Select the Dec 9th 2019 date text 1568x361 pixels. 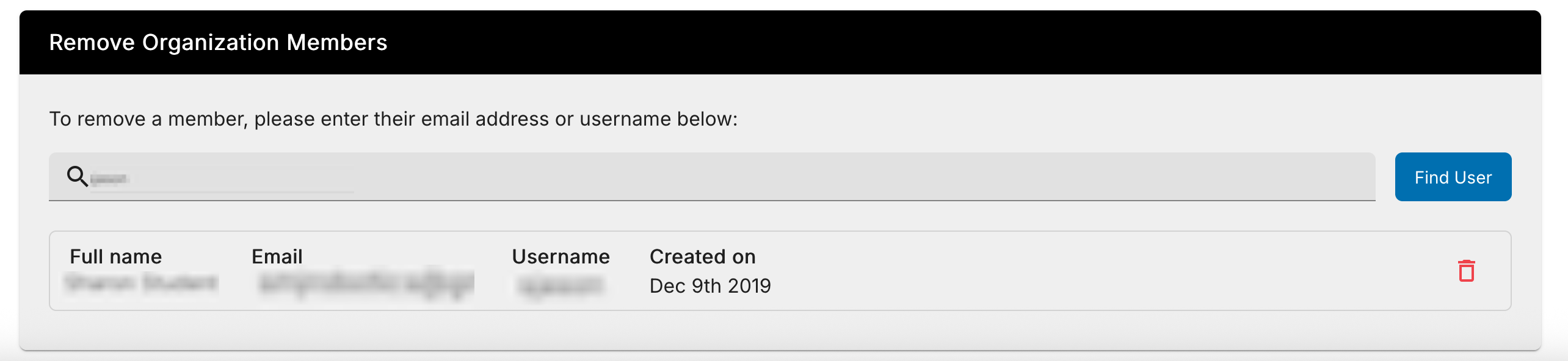(x=710, y=286)
